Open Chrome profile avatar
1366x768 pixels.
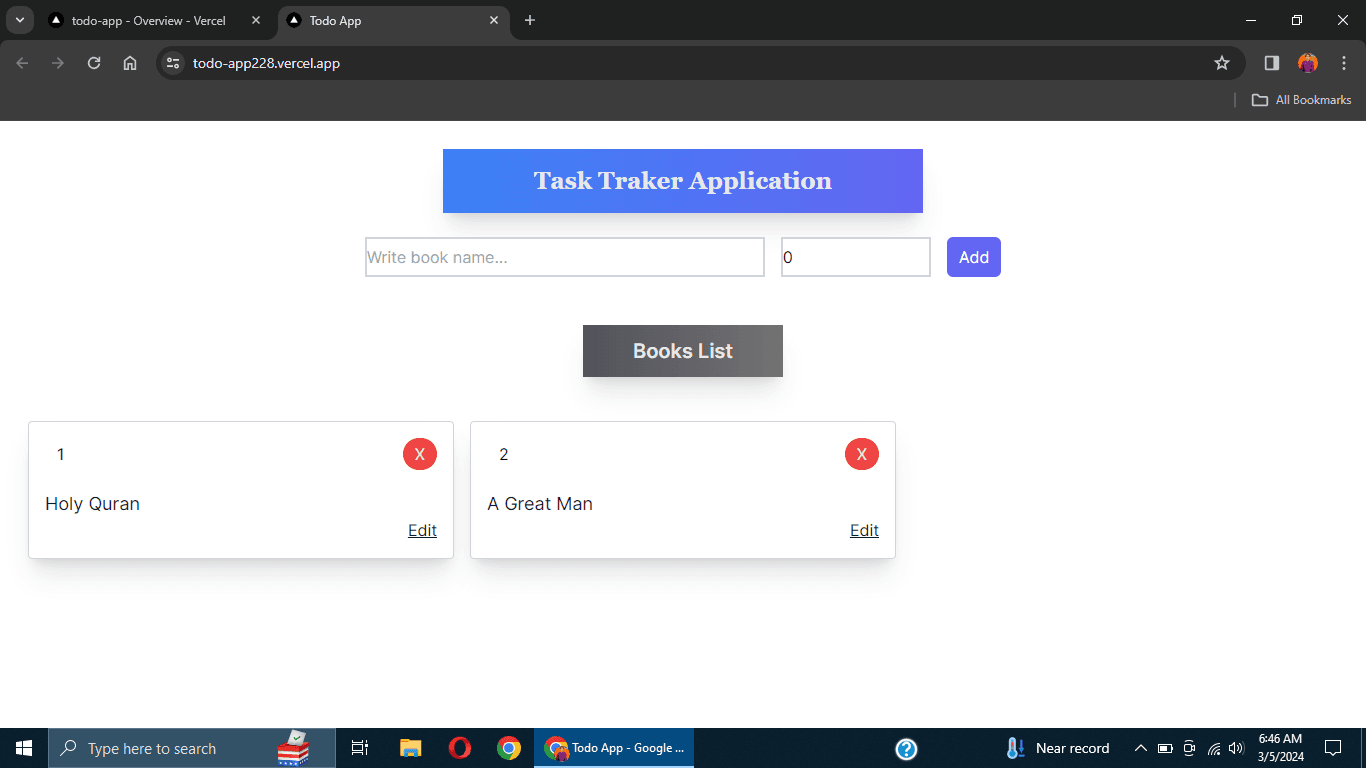coord(1307,63)
